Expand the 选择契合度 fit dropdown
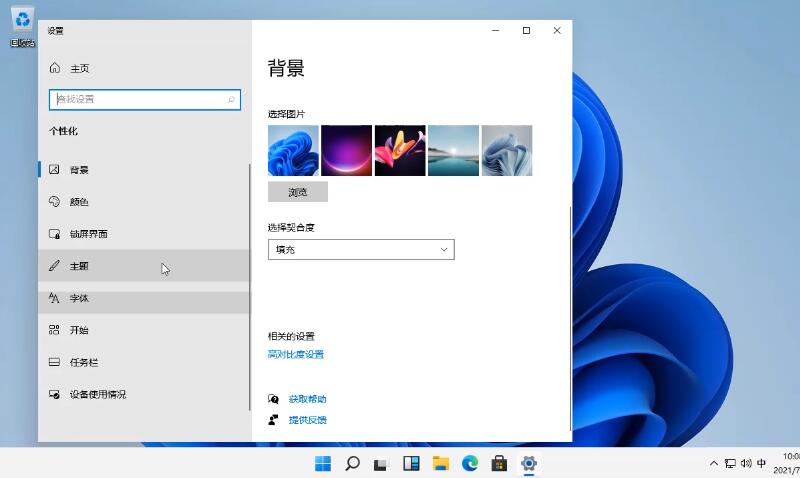This screenshot has width=800, height=478. [361, 249]
